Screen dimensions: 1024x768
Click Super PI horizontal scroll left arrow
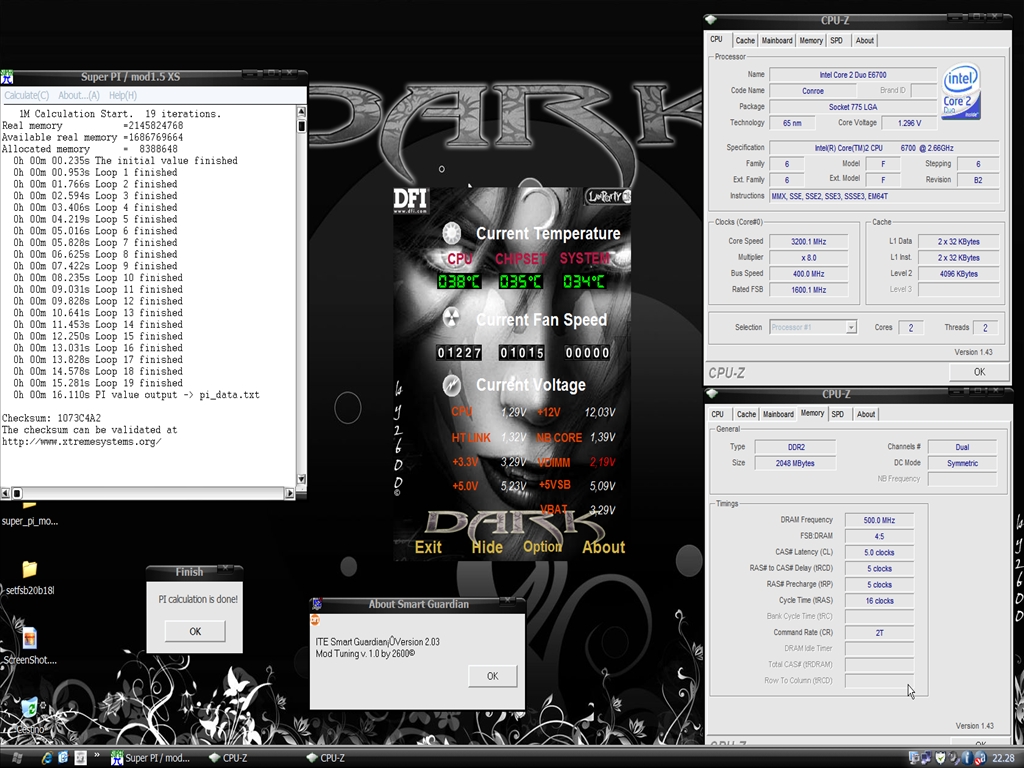point(5,493)
